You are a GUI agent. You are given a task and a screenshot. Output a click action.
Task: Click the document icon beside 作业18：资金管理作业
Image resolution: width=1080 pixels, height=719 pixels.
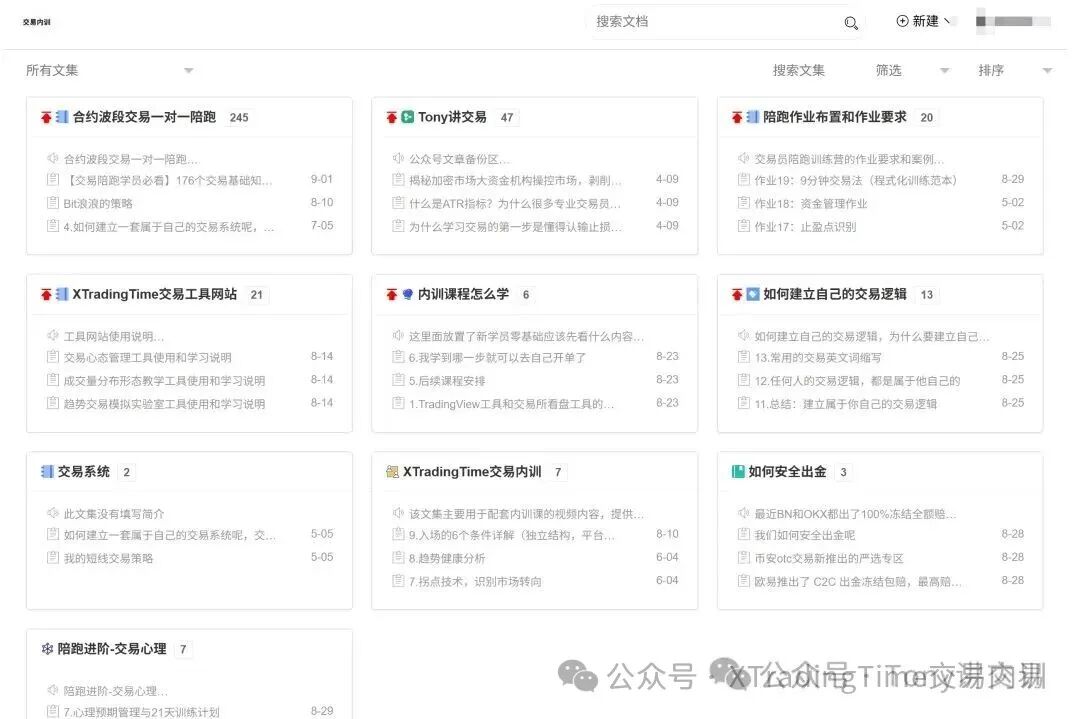pyautogui.click(x=743, y=203)
